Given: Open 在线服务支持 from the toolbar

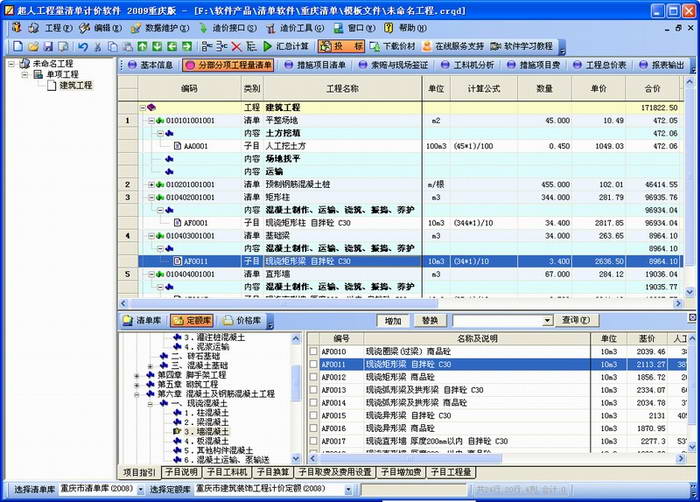Looking at the screenshot, I should (453, 46).
